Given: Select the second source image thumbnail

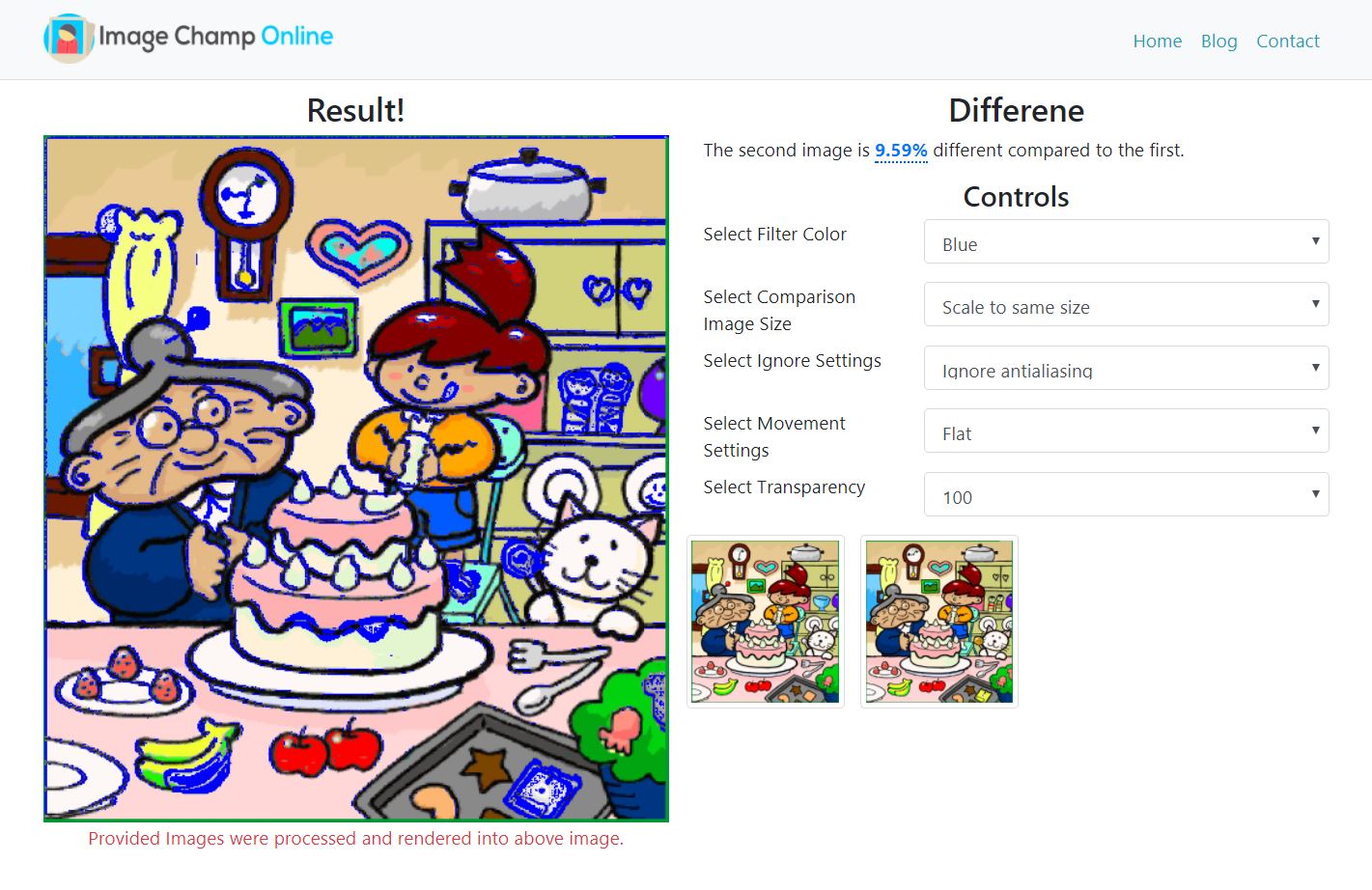Looking at the screenshot, I should [x=939, y=622].
